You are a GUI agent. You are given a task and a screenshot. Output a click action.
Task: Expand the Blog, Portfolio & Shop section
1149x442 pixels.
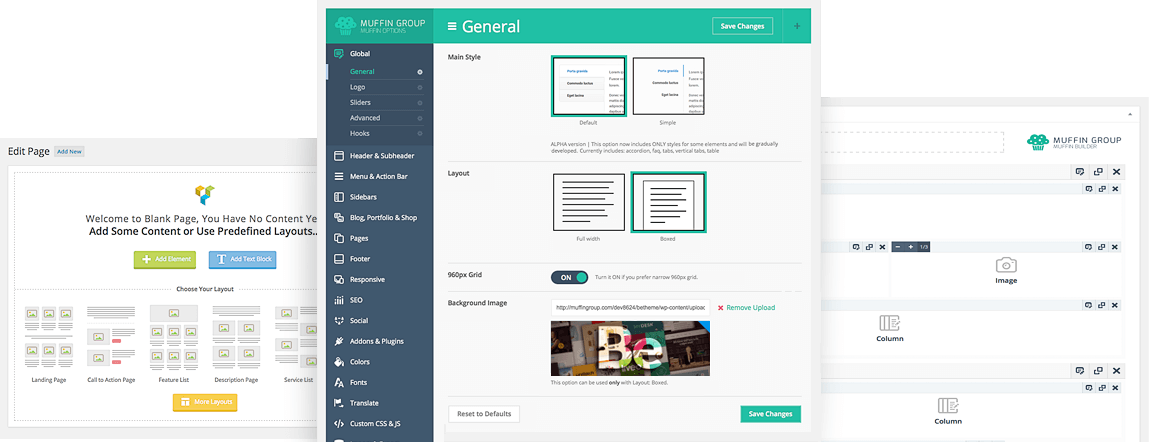coord(382,218)
